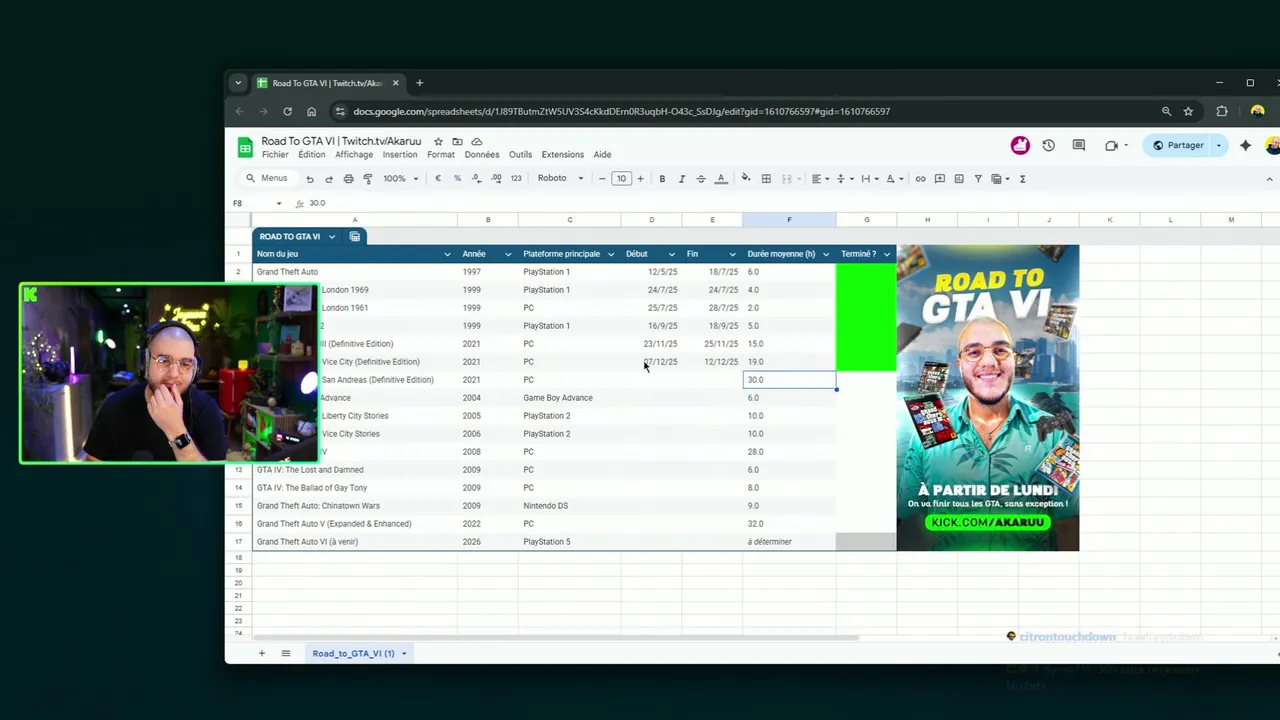The image size is (1280, 720).
Task: Apply euro currency format
Action: [x=438, y=179]
